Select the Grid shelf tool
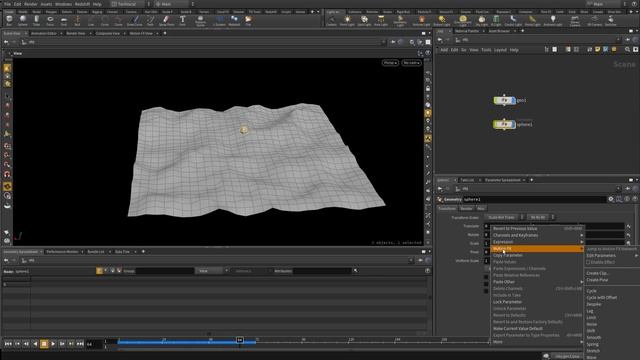Image resolution: width=640 pixels, height=360 pixels. click(x=64, y=20)
